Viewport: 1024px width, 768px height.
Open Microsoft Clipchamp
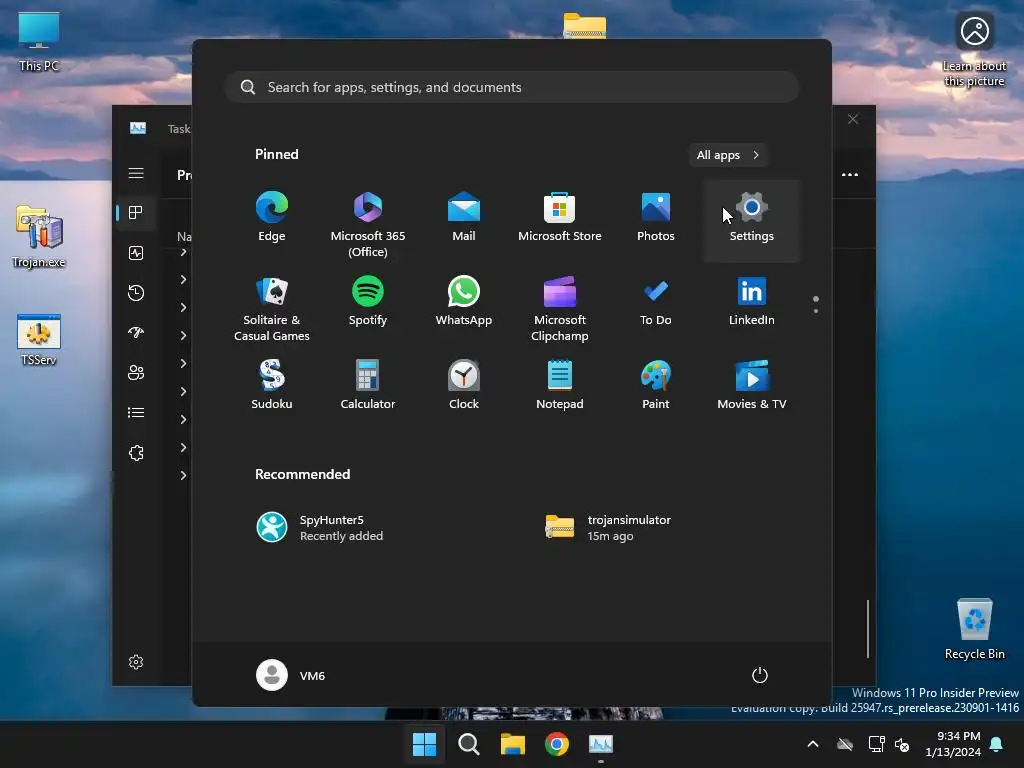[560, 309]
